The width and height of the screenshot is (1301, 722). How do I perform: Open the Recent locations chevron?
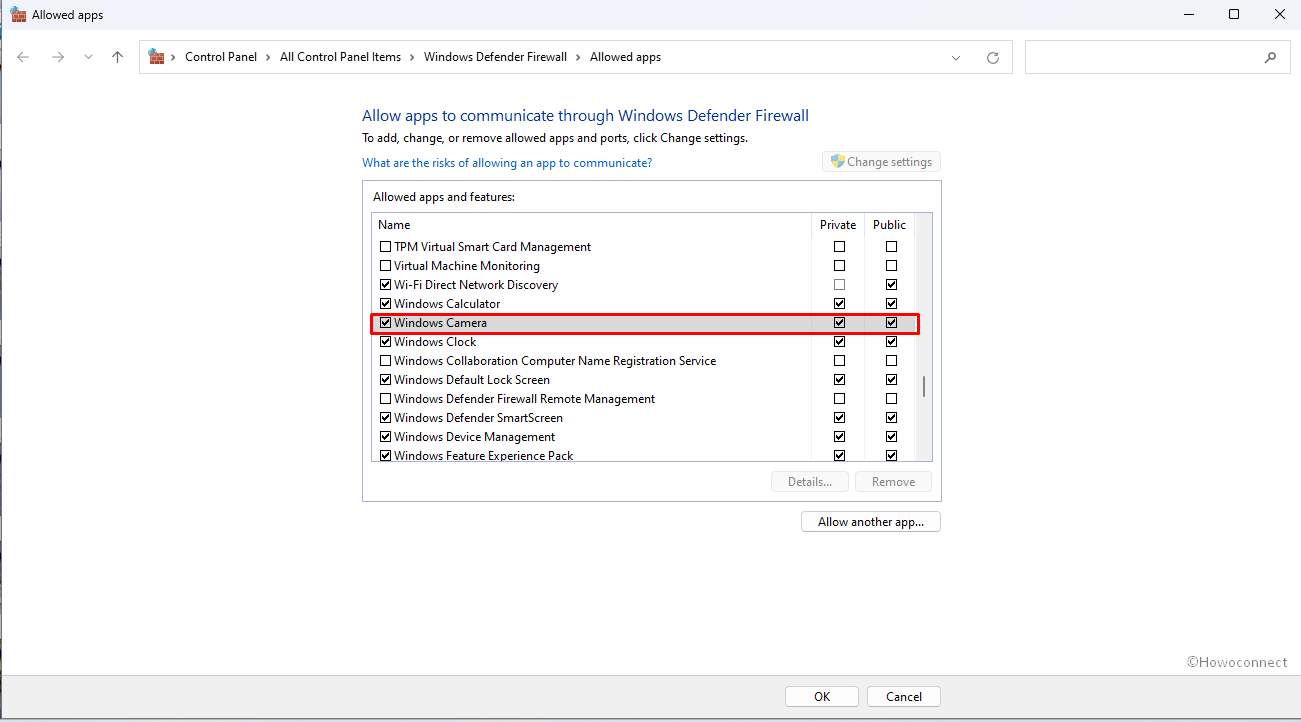(88, 57)
